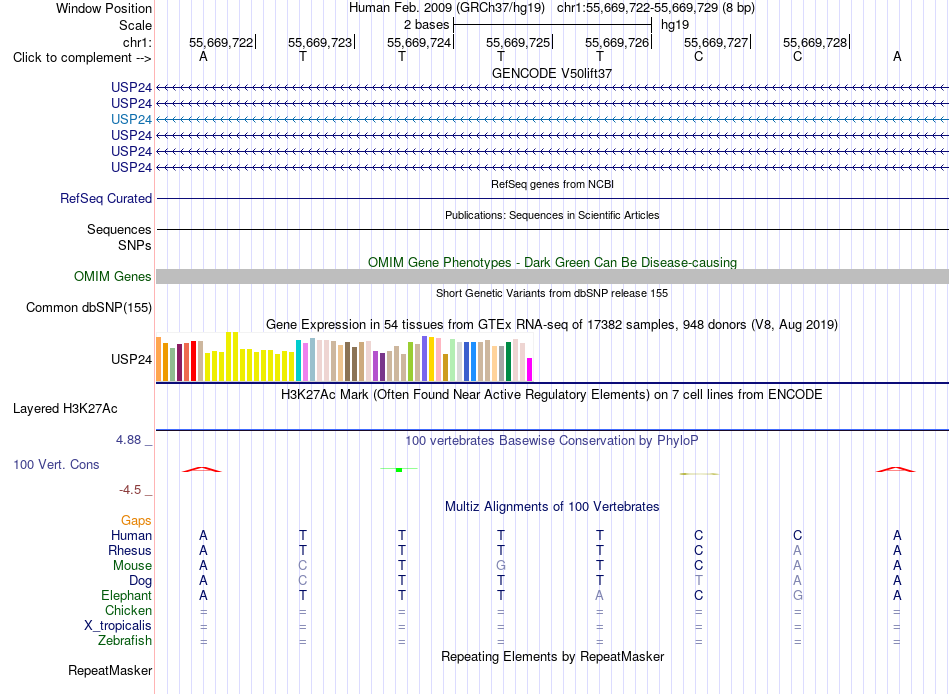Click the Dog species label
Image resolution: width=950 pixels, height=694 pixels.
[141, 581]
